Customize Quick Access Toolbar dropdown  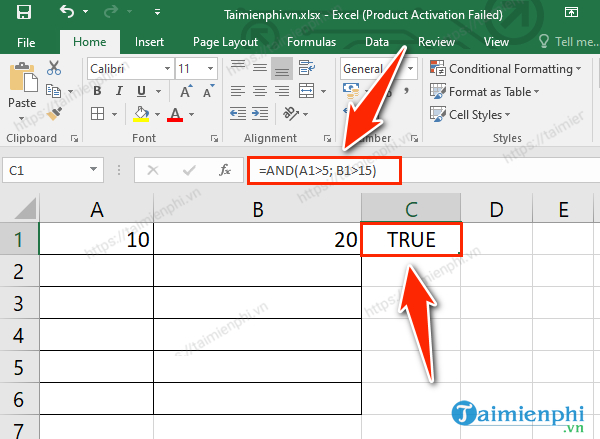(157, 12)
